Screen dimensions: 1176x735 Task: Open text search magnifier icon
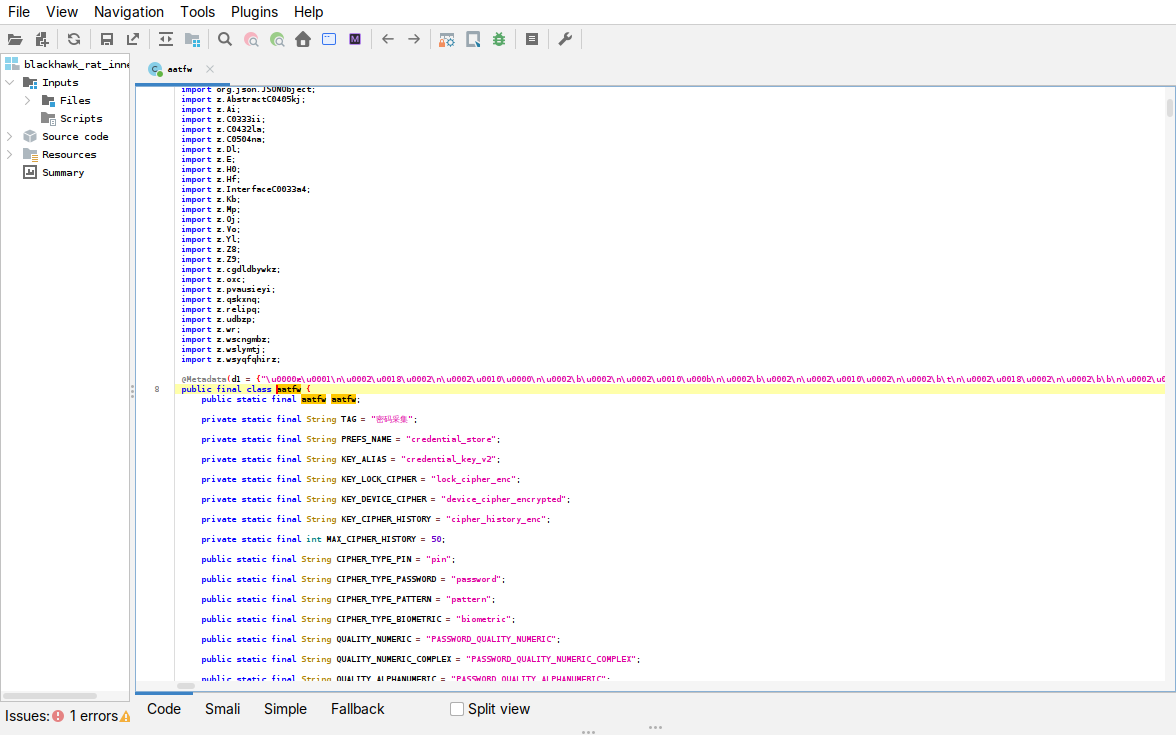coord(225,40)
